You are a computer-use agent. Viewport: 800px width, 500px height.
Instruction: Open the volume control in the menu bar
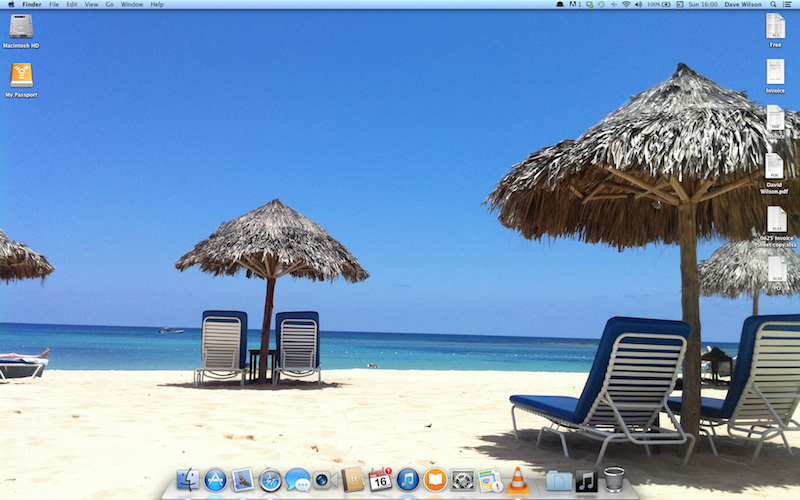tap(638, 4)
